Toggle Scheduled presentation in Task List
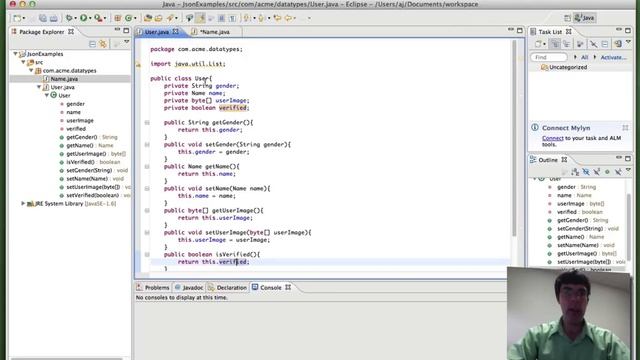The width and height of the screenshot is (640, 360). click(x=567, y=44)
